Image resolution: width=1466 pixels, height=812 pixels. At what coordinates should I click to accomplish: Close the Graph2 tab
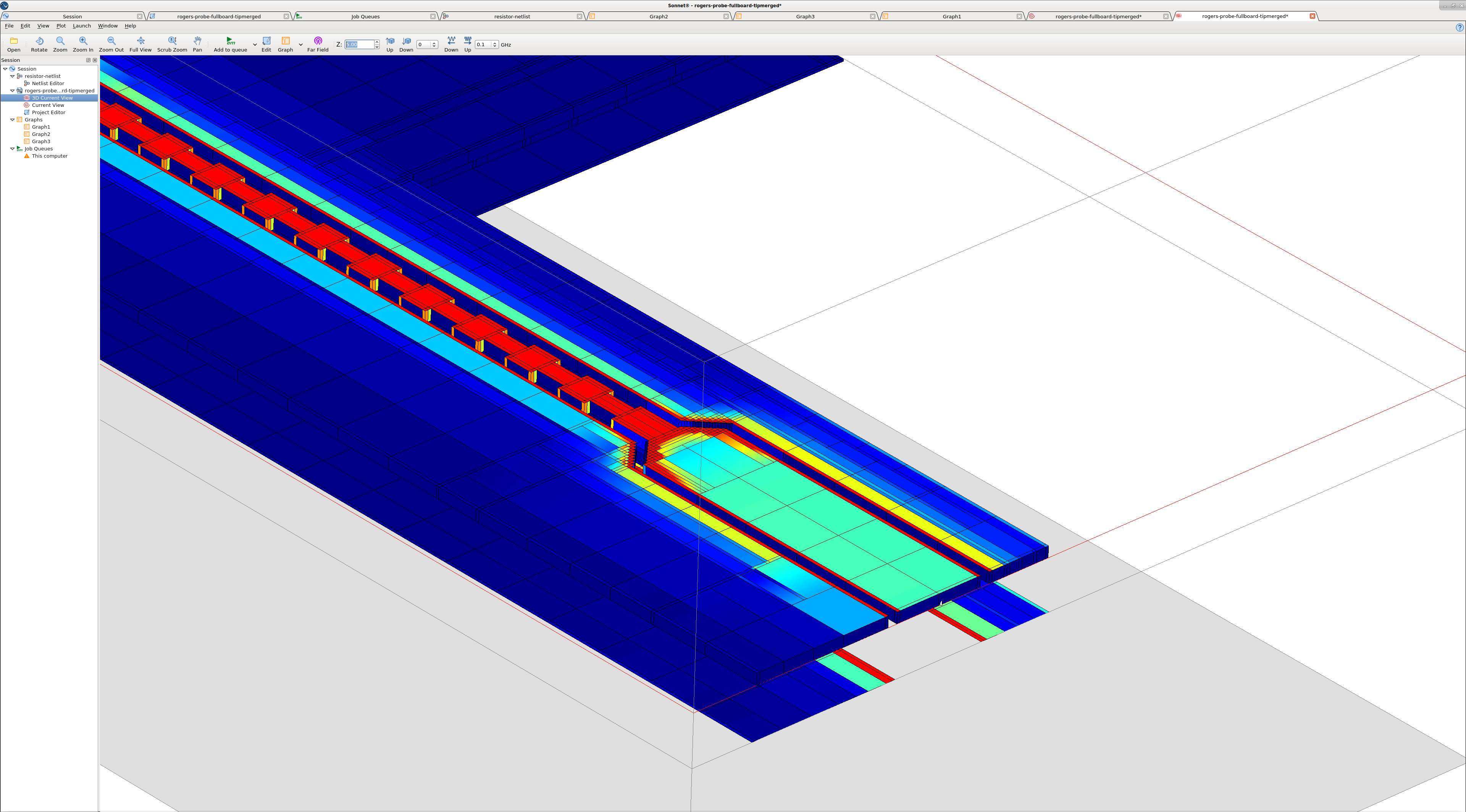(726, 16)
